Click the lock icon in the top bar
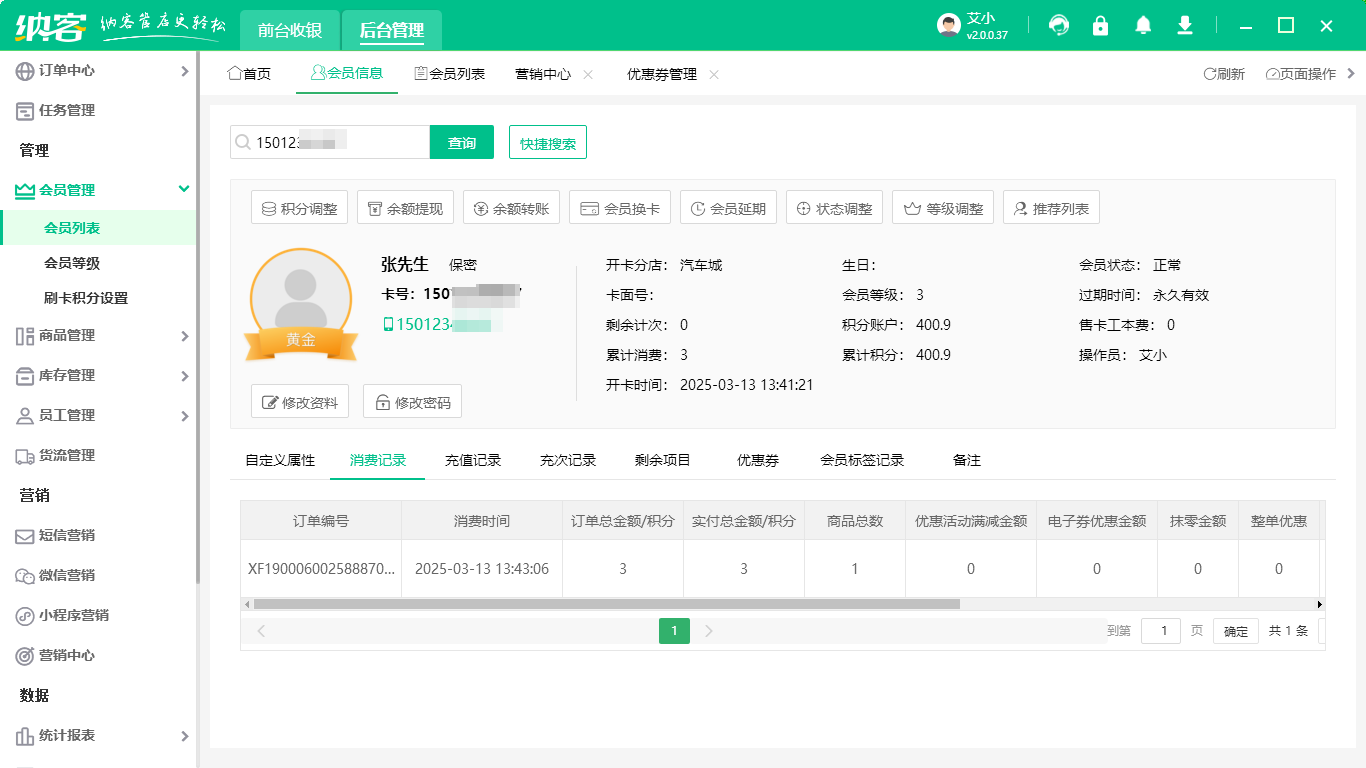Image resolution: width=1366 pixels, height=768 pixels. point(1100,25)
